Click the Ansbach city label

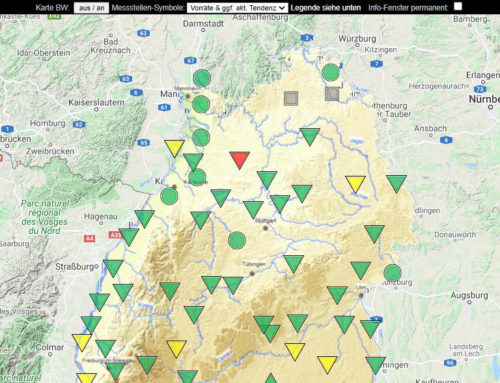point(430,128)
